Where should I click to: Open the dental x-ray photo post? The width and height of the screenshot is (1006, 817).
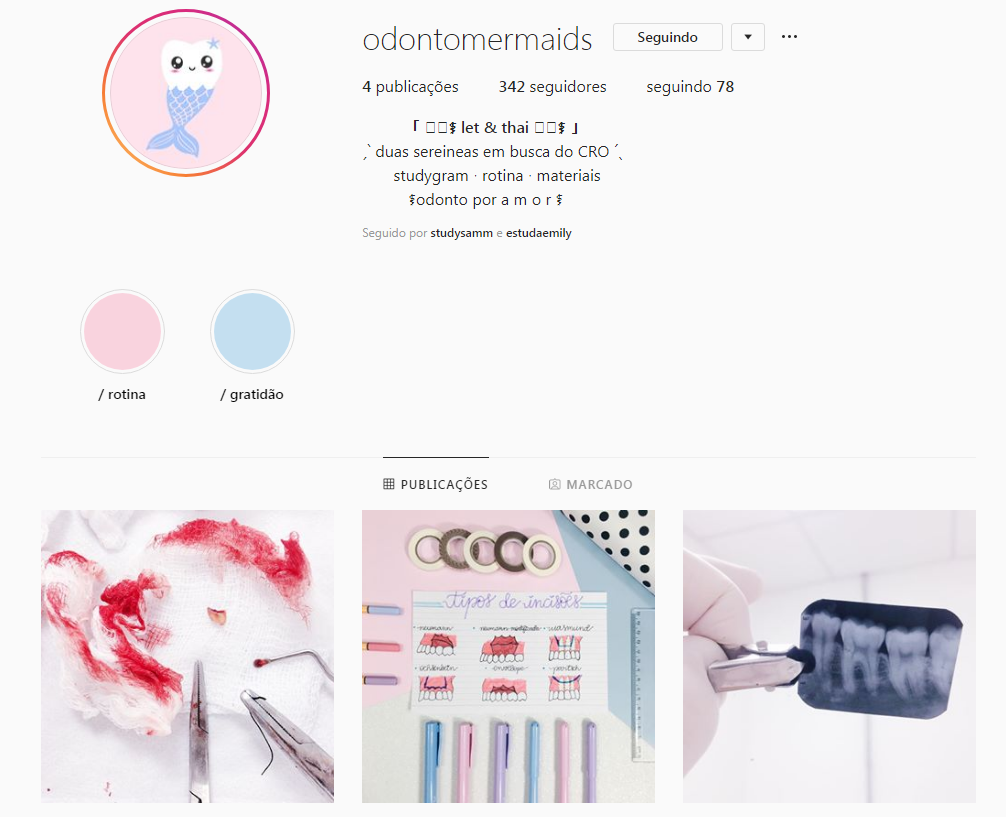pyautogui.click(x=829, y=656)
